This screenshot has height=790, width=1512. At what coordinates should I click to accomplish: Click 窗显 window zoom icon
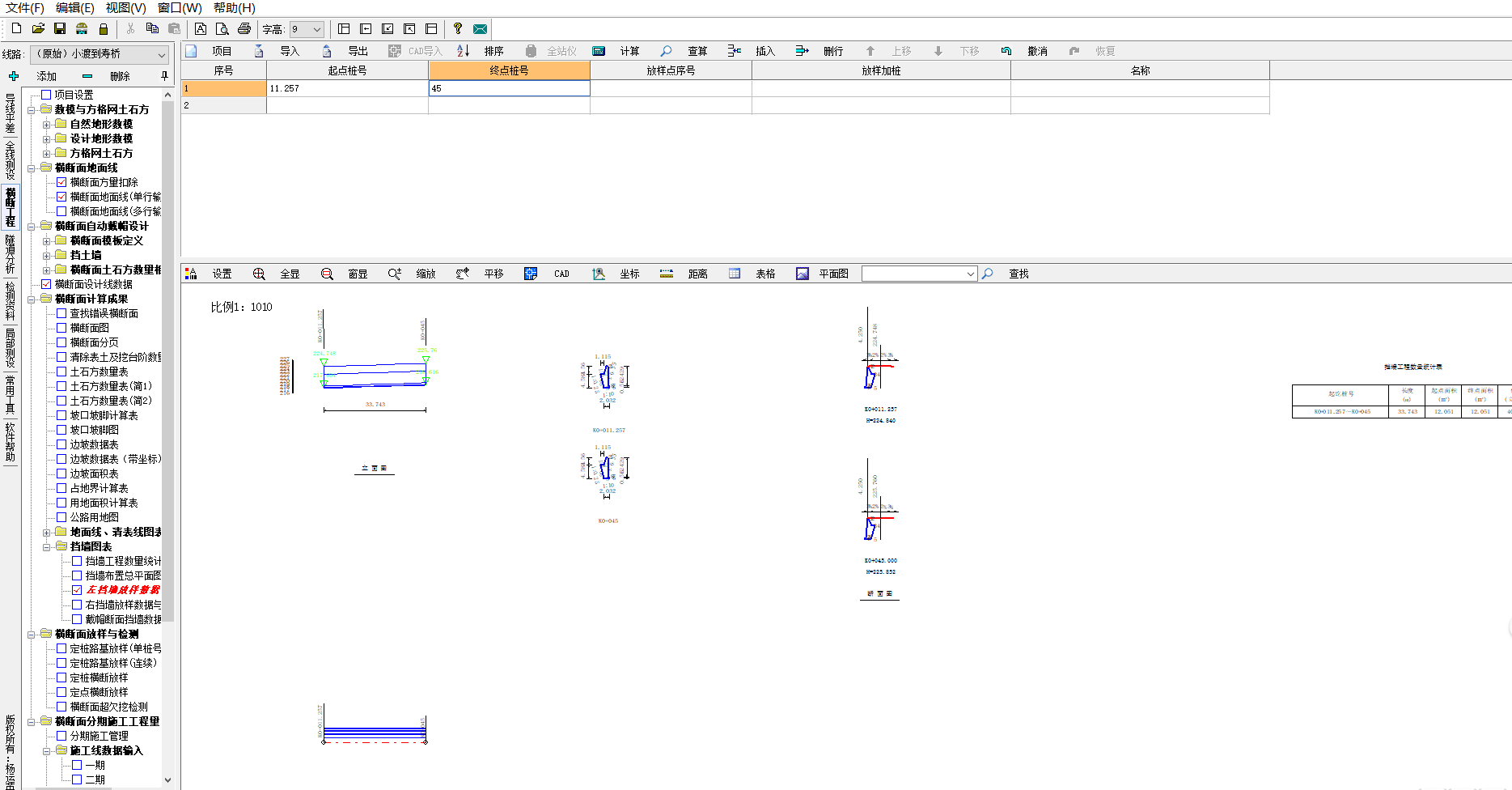point(327,274)
